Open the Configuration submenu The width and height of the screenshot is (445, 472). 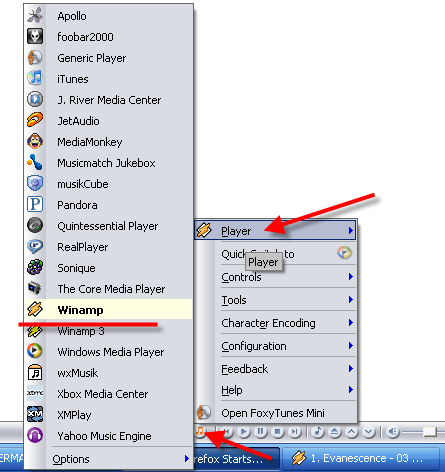pyautogui.click(x=275, y=346)
